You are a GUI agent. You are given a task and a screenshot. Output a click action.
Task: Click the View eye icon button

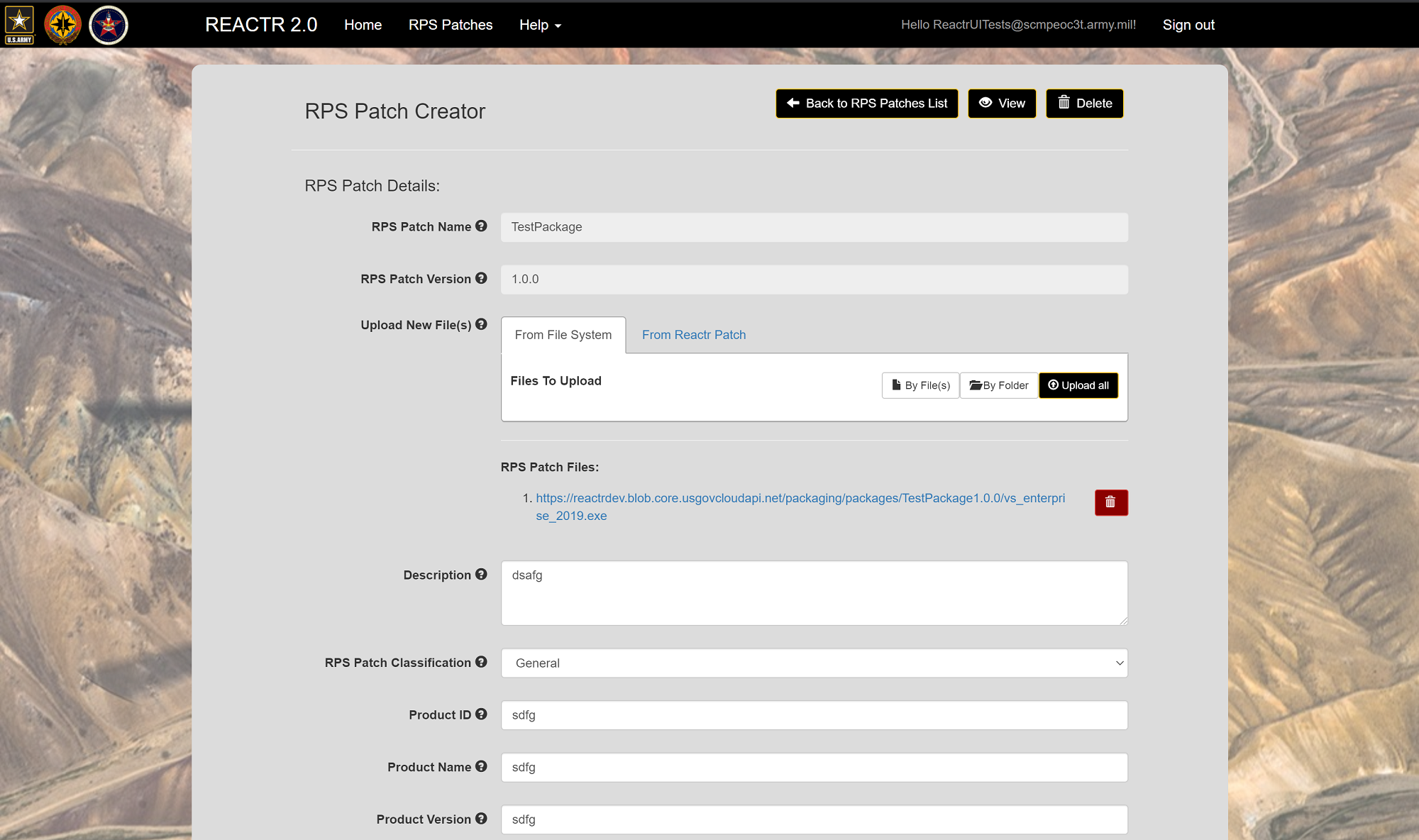pyautogui.click(x=1001, y=102)
